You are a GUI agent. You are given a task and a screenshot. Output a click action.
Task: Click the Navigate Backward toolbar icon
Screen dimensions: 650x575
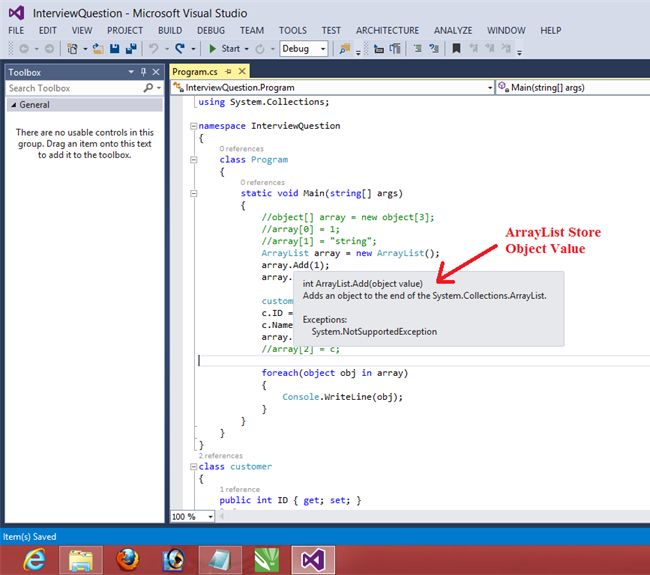coord(23,48)
